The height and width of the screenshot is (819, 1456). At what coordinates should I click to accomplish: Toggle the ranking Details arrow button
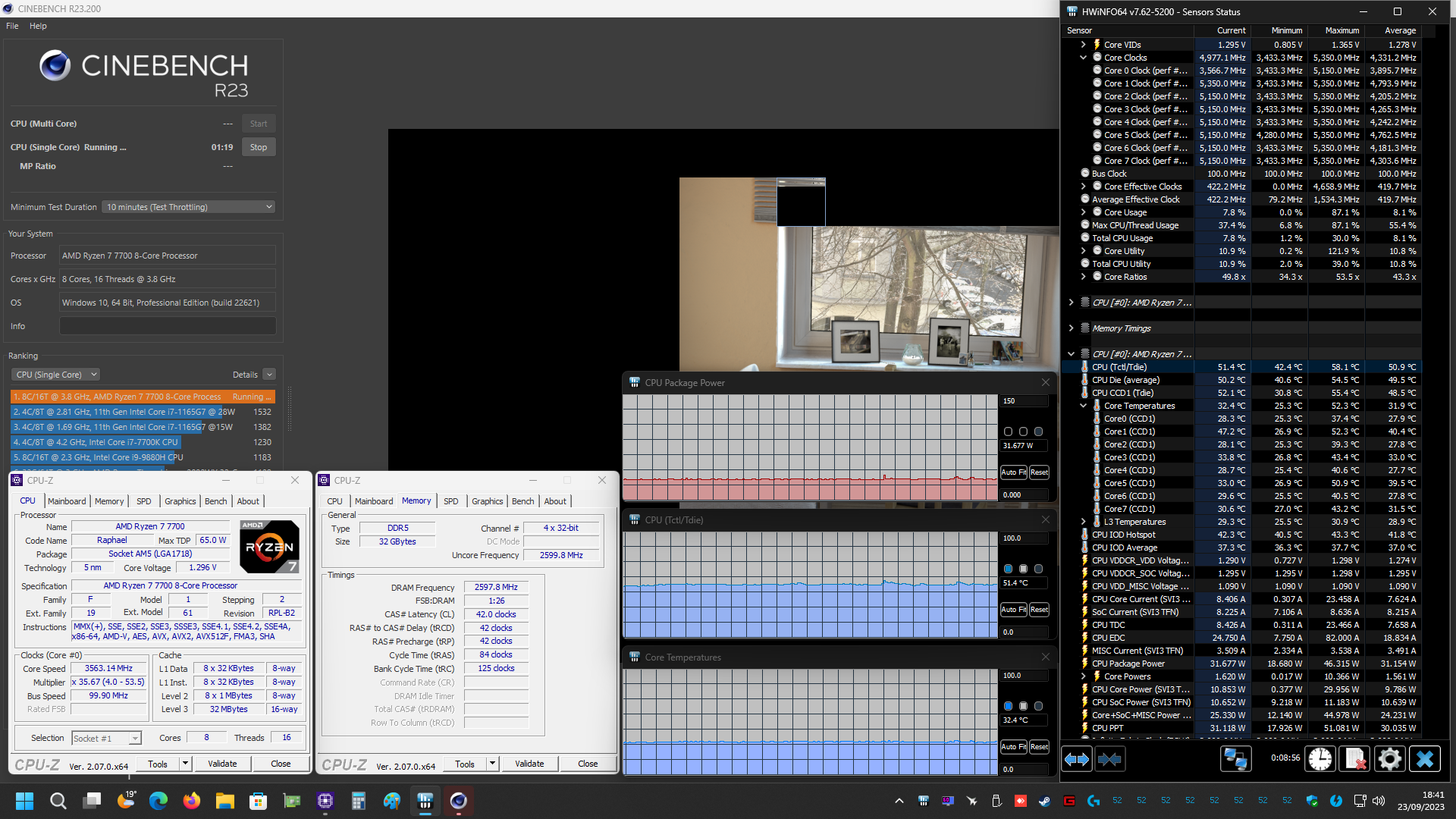click(x=269, y=375)
